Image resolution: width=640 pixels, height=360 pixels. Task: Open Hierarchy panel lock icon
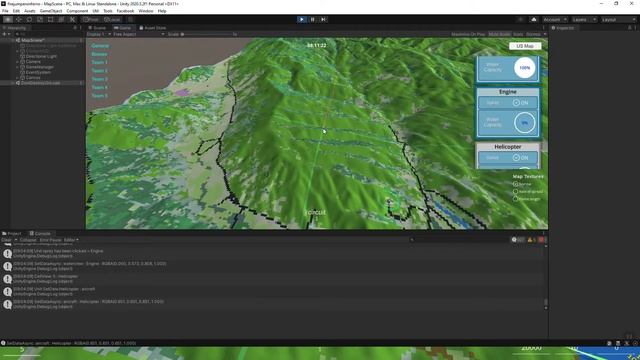click(75, 28)
